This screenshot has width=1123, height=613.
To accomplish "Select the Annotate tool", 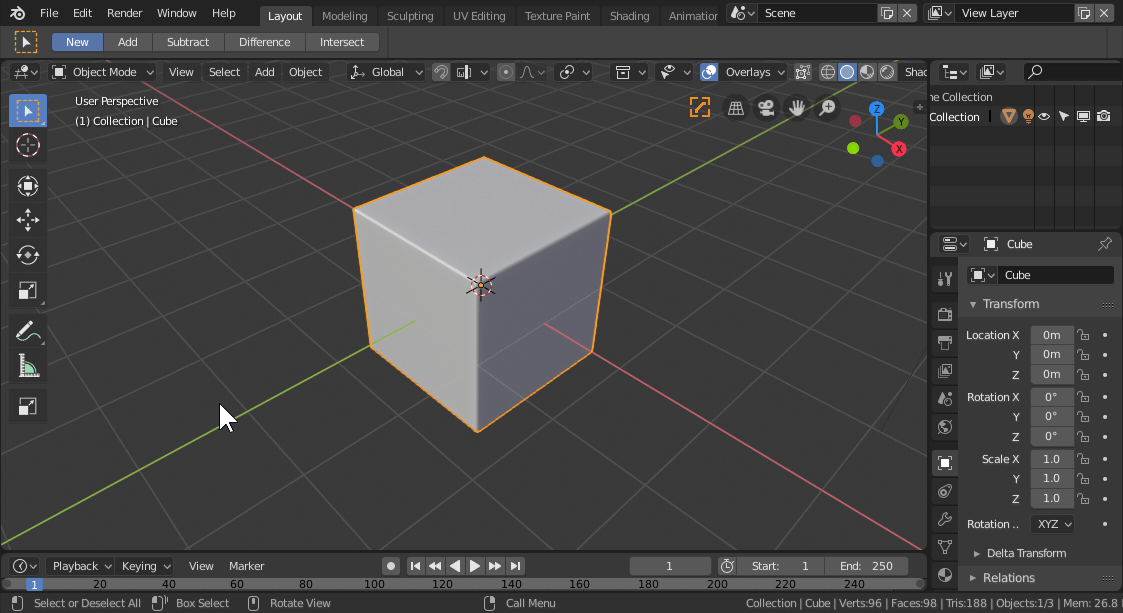I will click(x=28, y=331).
